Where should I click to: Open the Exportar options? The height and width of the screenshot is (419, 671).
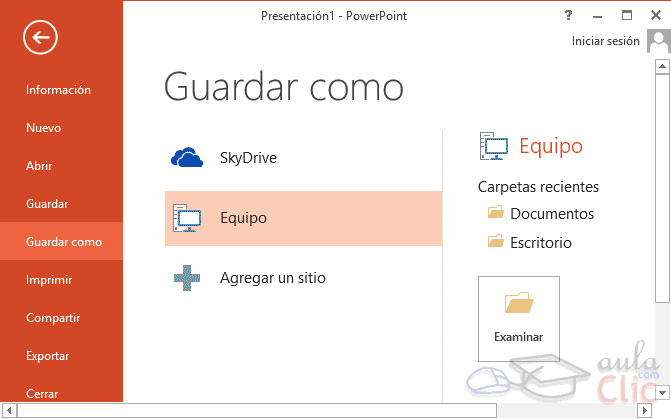click(48, 356)
